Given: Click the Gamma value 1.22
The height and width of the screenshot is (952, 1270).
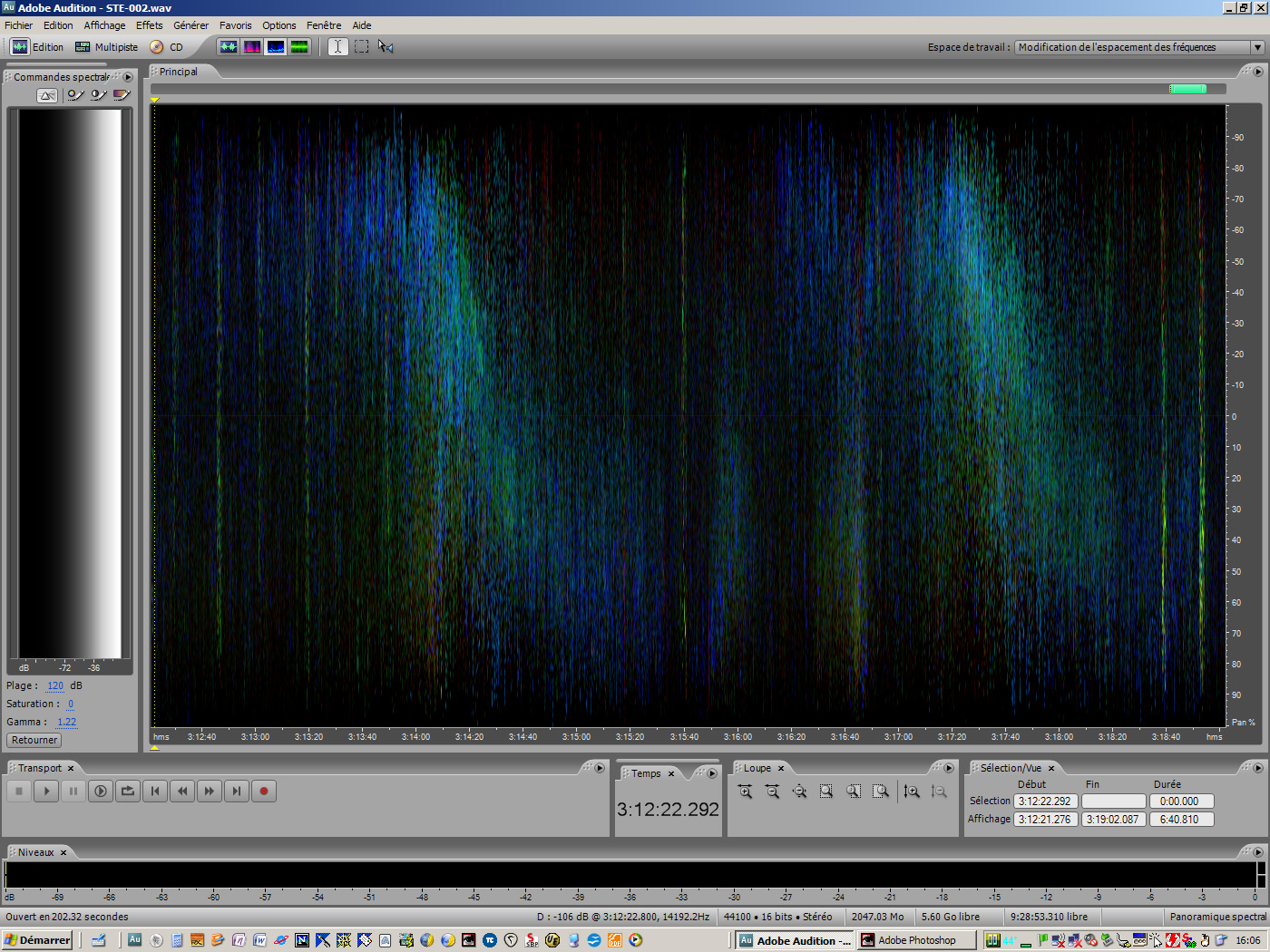Looking at the screenshot, I should click(67, 722).
